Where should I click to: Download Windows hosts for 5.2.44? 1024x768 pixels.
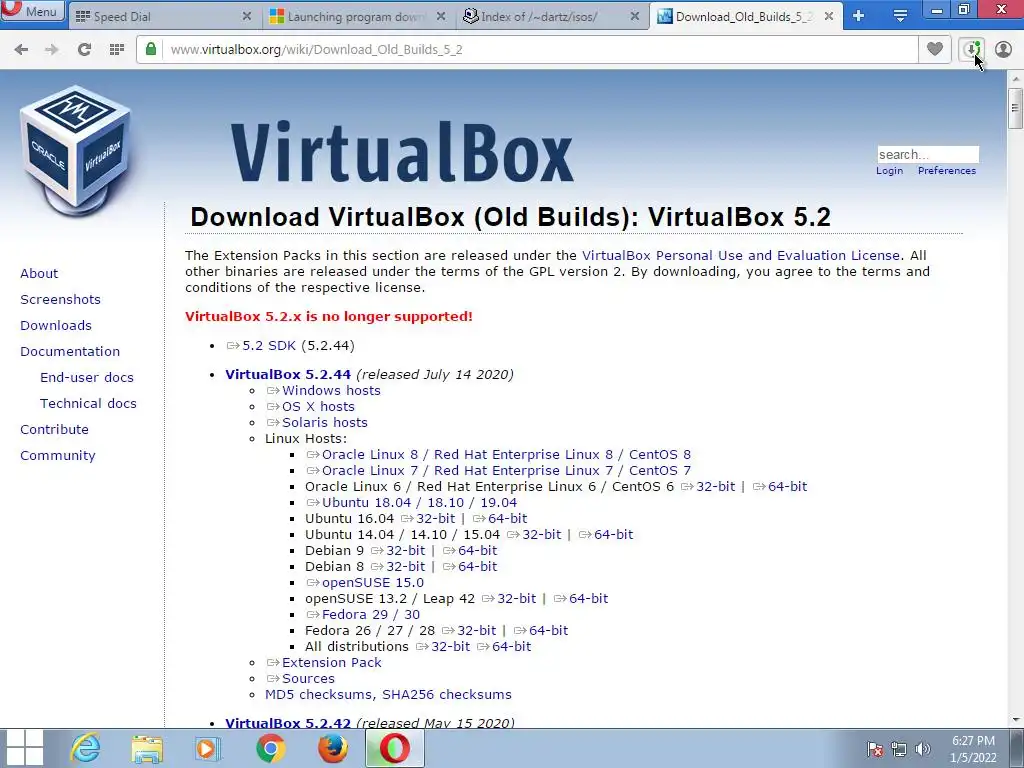click(x=323, y=391)
